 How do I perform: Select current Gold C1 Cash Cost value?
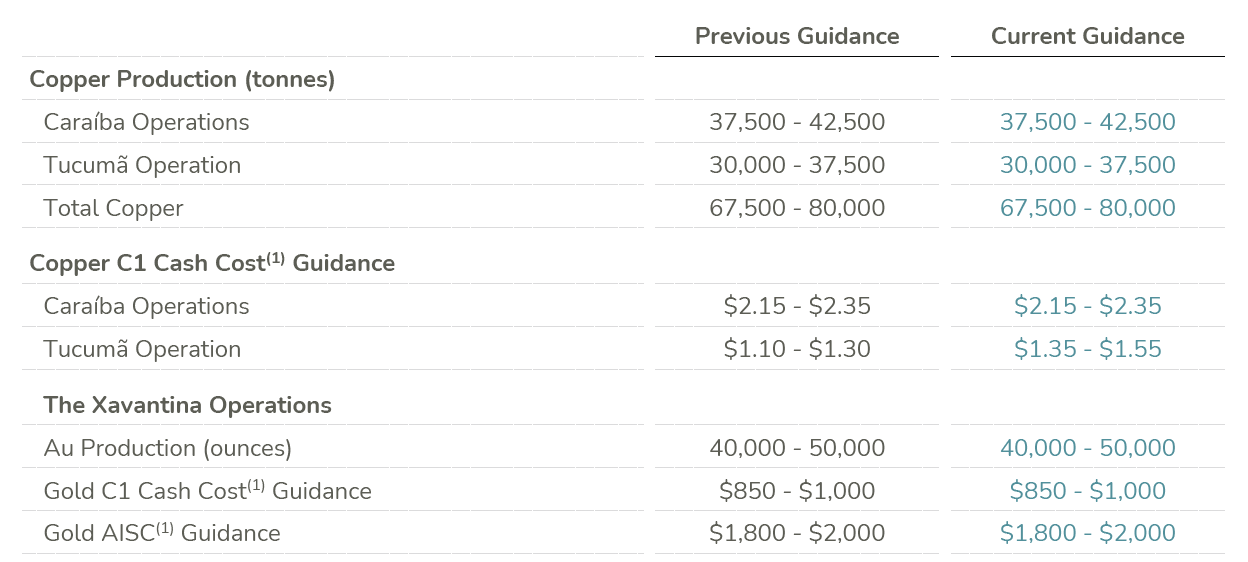(1087, 492)
